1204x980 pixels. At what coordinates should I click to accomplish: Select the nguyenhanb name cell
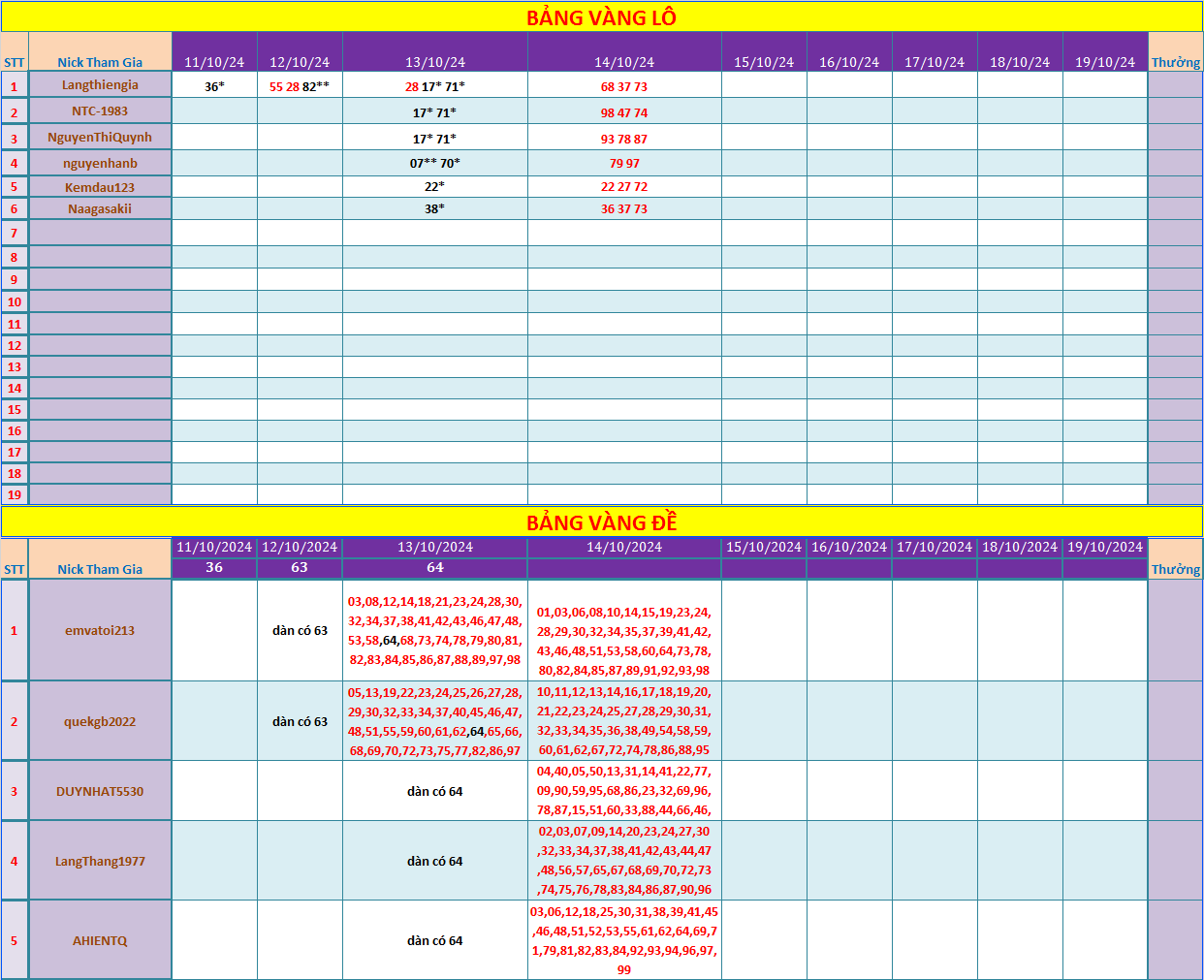(100, 163)
